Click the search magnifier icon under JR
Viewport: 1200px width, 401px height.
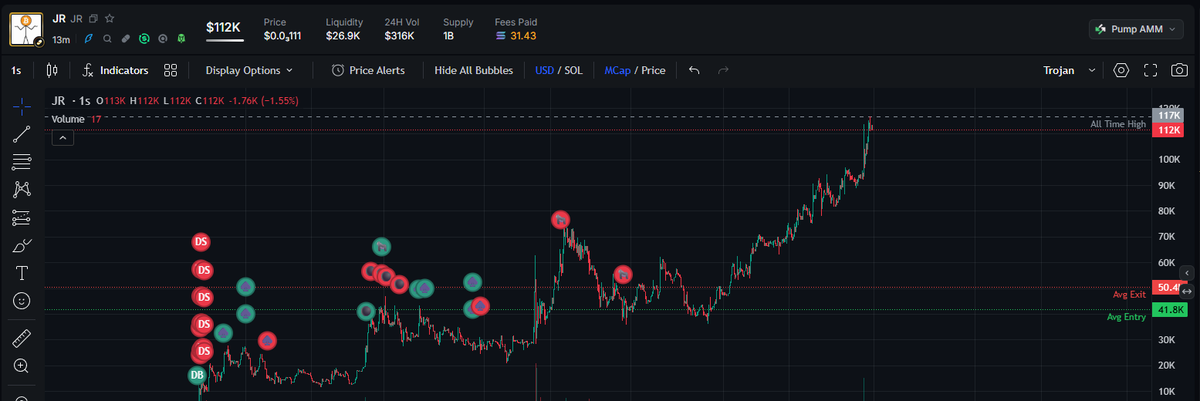107,39
